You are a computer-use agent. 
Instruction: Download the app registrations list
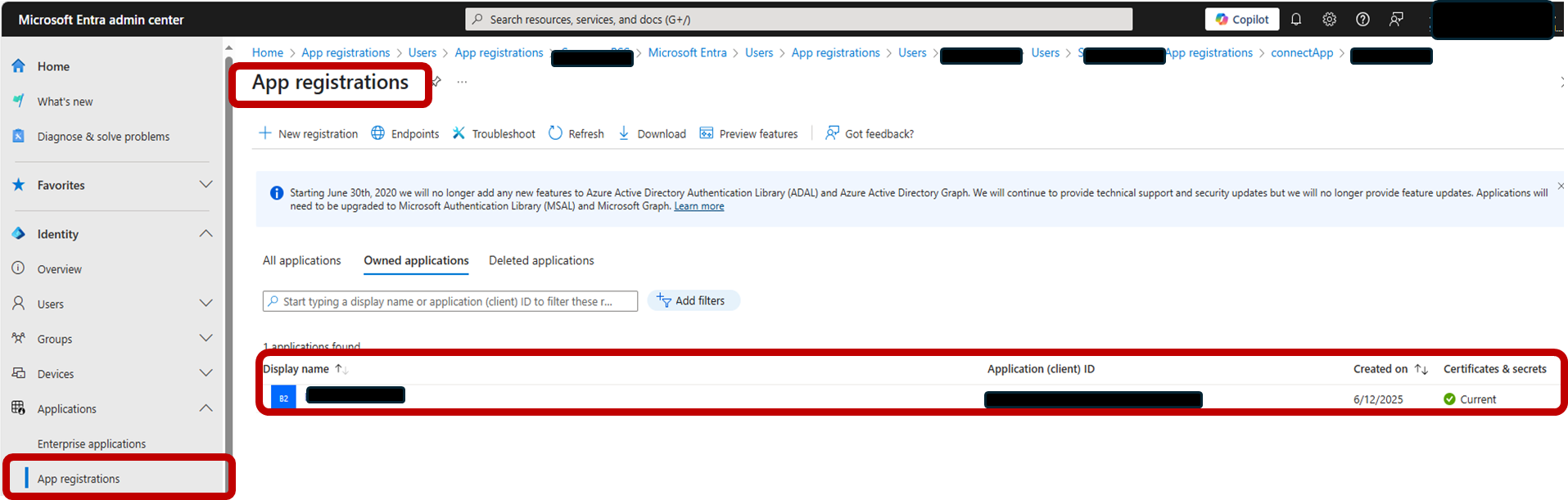tap(652, 133)
